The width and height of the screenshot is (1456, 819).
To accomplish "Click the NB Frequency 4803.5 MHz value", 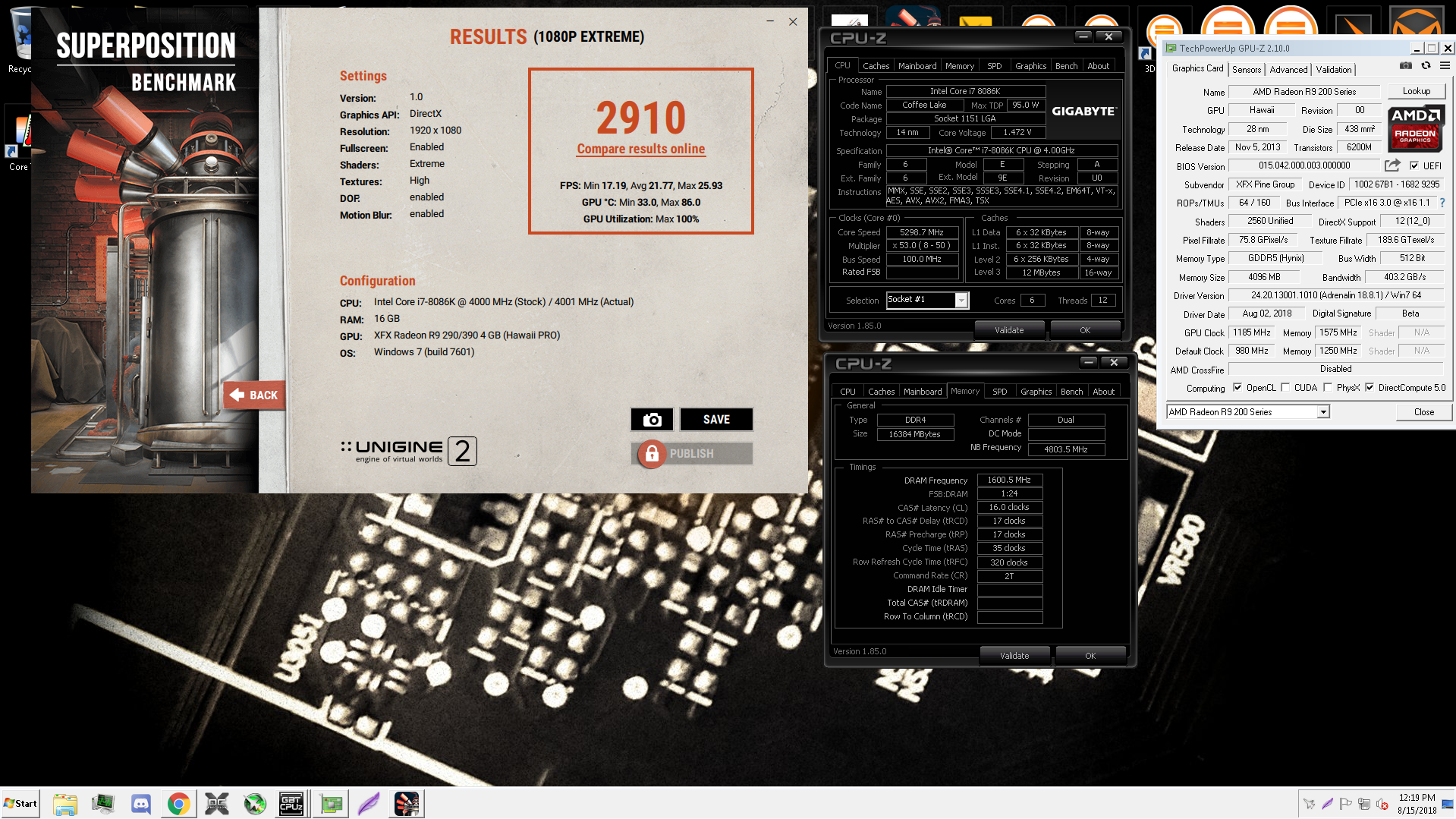I will point(1065,449).
